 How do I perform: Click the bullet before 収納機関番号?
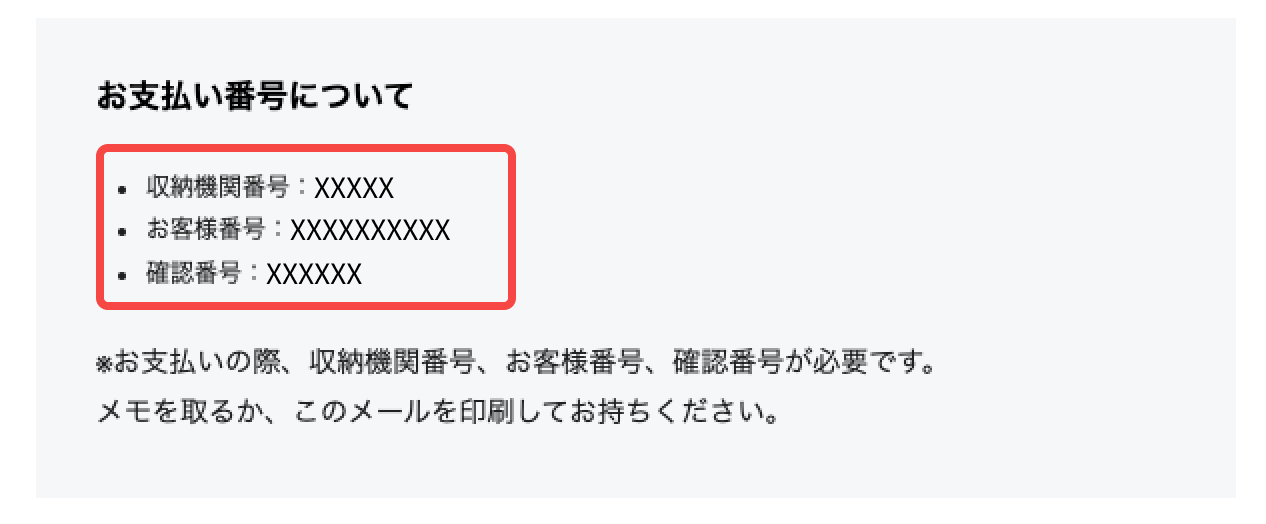tap(123, 189)
